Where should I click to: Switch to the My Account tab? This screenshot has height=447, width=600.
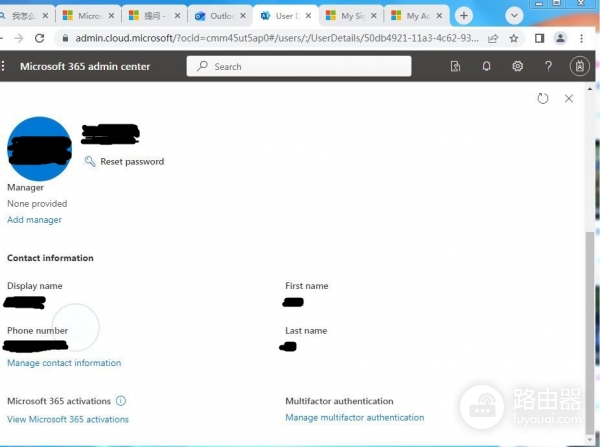[411, 16]
